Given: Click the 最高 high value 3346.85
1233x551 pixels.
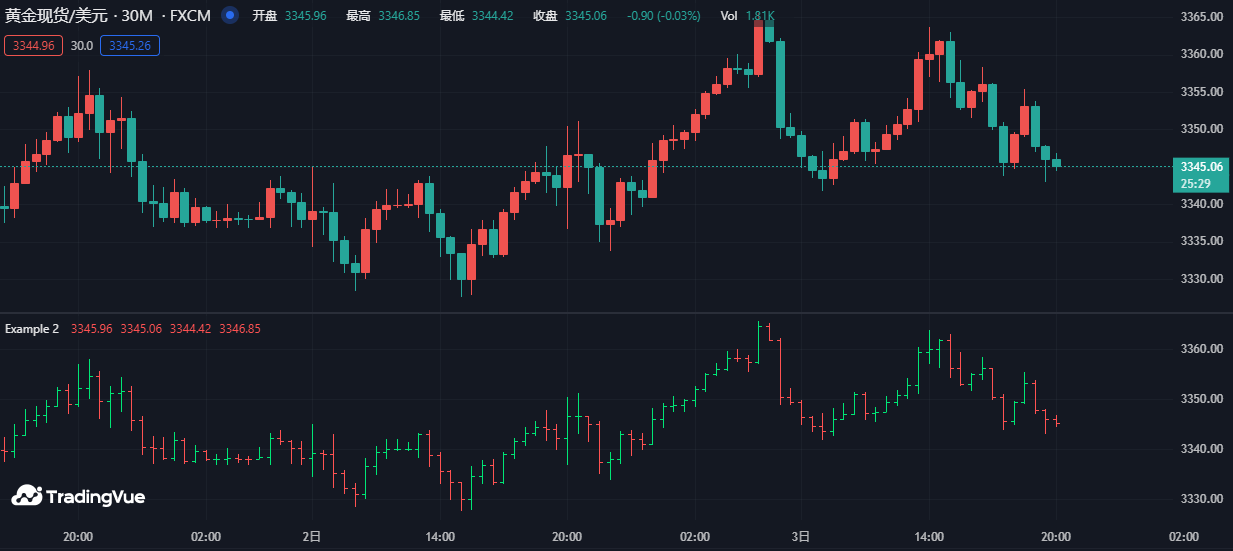Looking at the screenshot, I should (x=399, y=16).
